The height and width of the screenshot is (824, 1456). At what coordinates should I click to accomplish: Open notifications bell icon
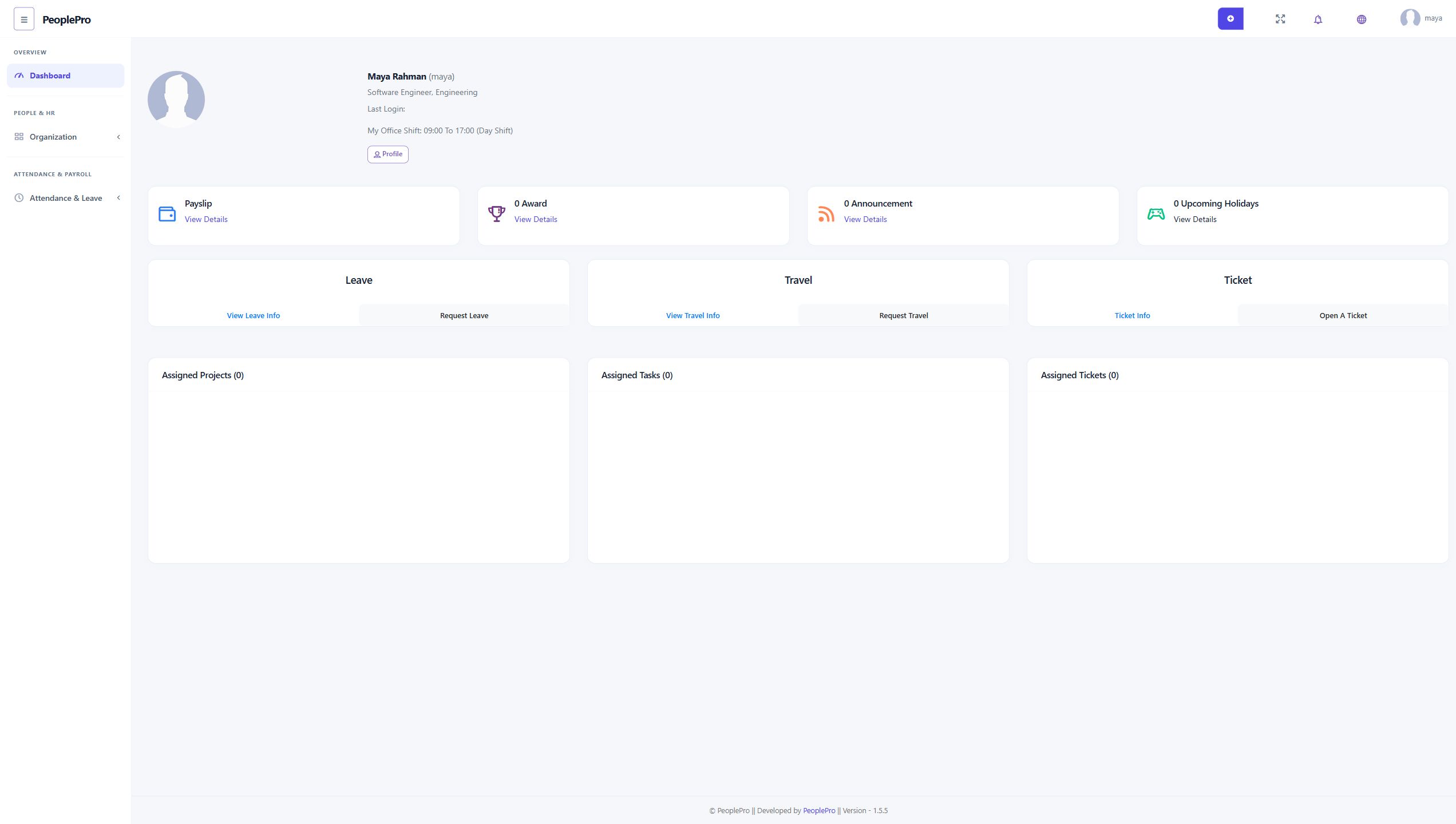1318,19
